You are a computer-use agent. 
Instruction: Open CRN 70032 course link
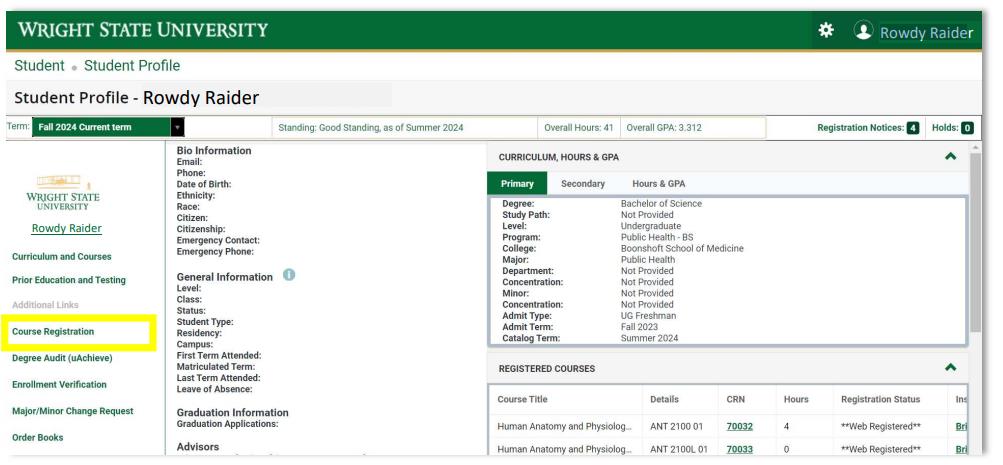pyautogui.click(x=739, y=426)
